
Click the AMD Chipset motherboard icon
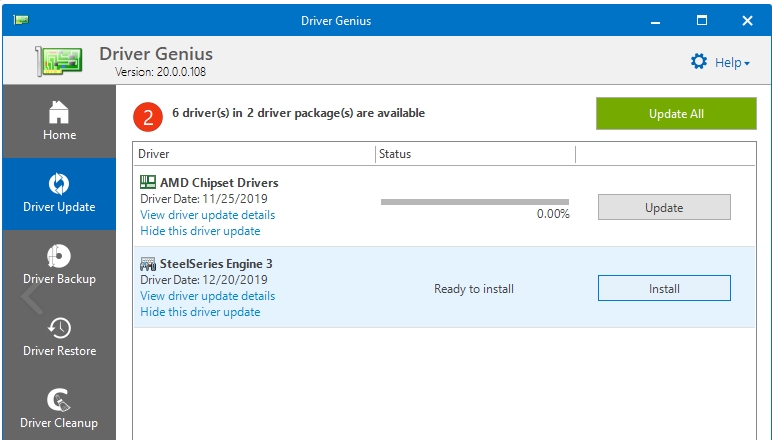click(x=148, y=182)
